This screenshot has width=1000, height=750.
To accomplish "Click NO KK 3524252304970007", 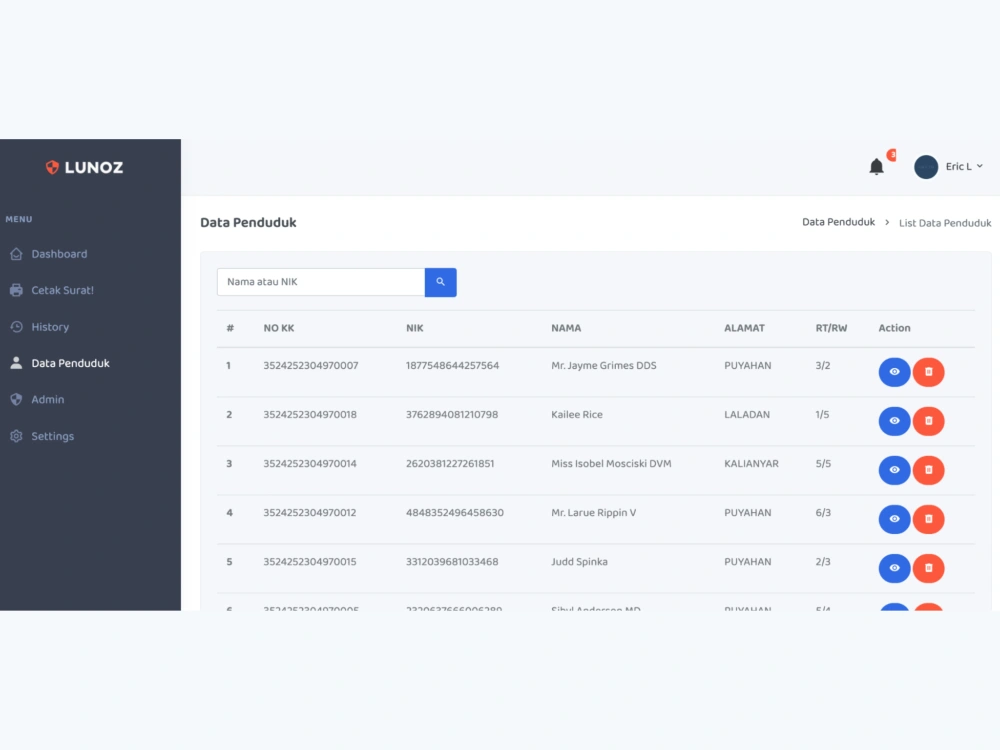I will (311, 366).
